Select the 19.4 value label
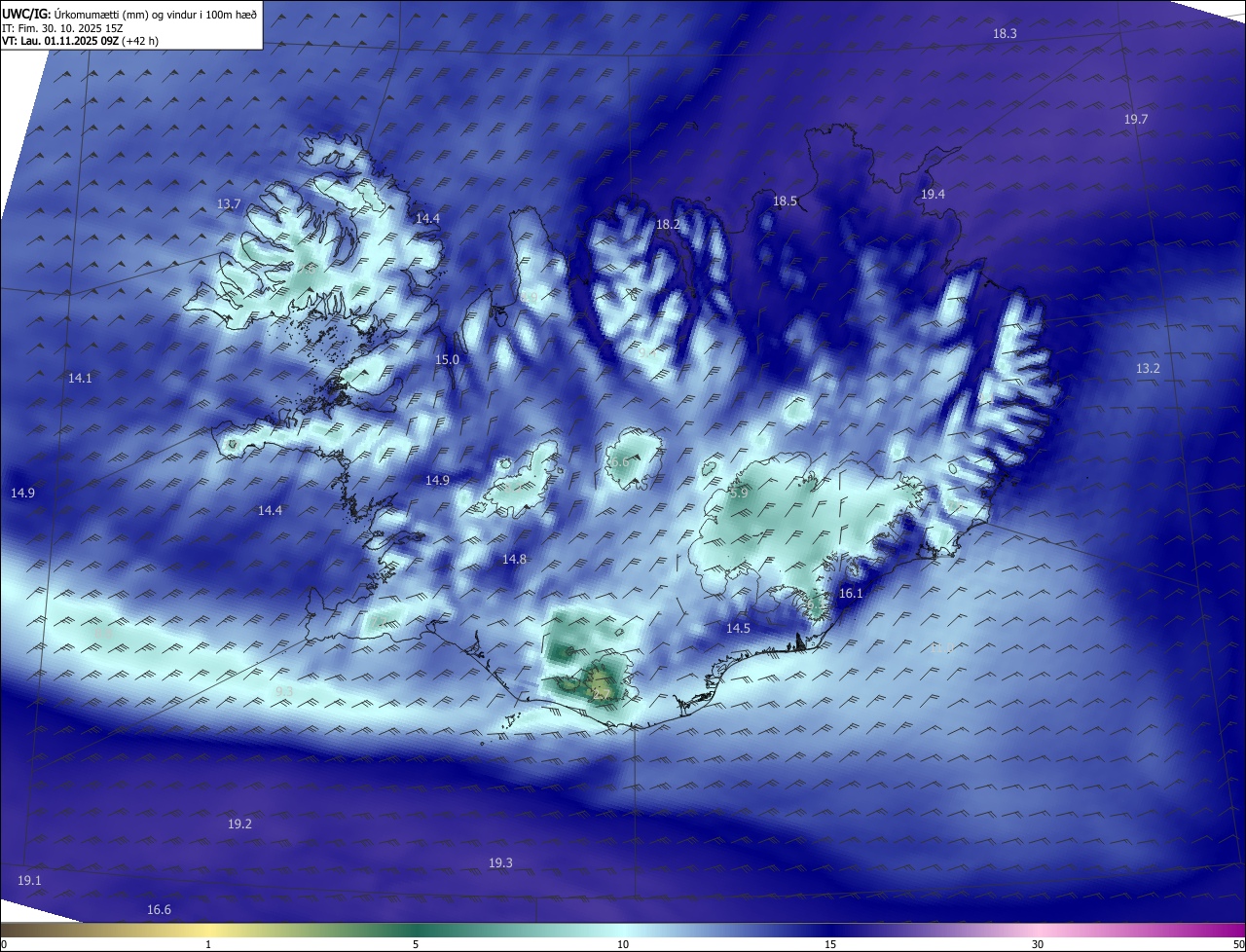Image resolution: width=1246 pixels, height=952 pixels. click(x=933, y=195)
